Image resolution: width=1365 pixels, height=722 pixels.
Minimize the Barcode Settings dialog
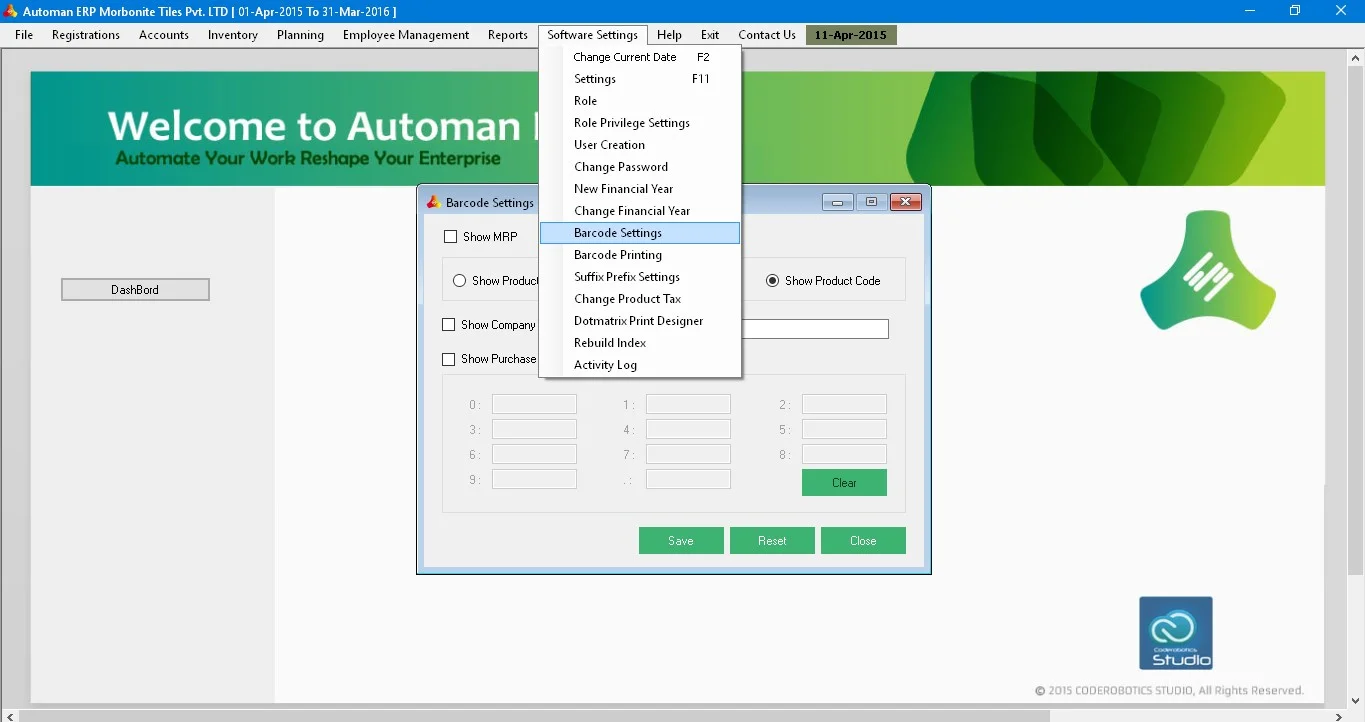coord(838,202)
